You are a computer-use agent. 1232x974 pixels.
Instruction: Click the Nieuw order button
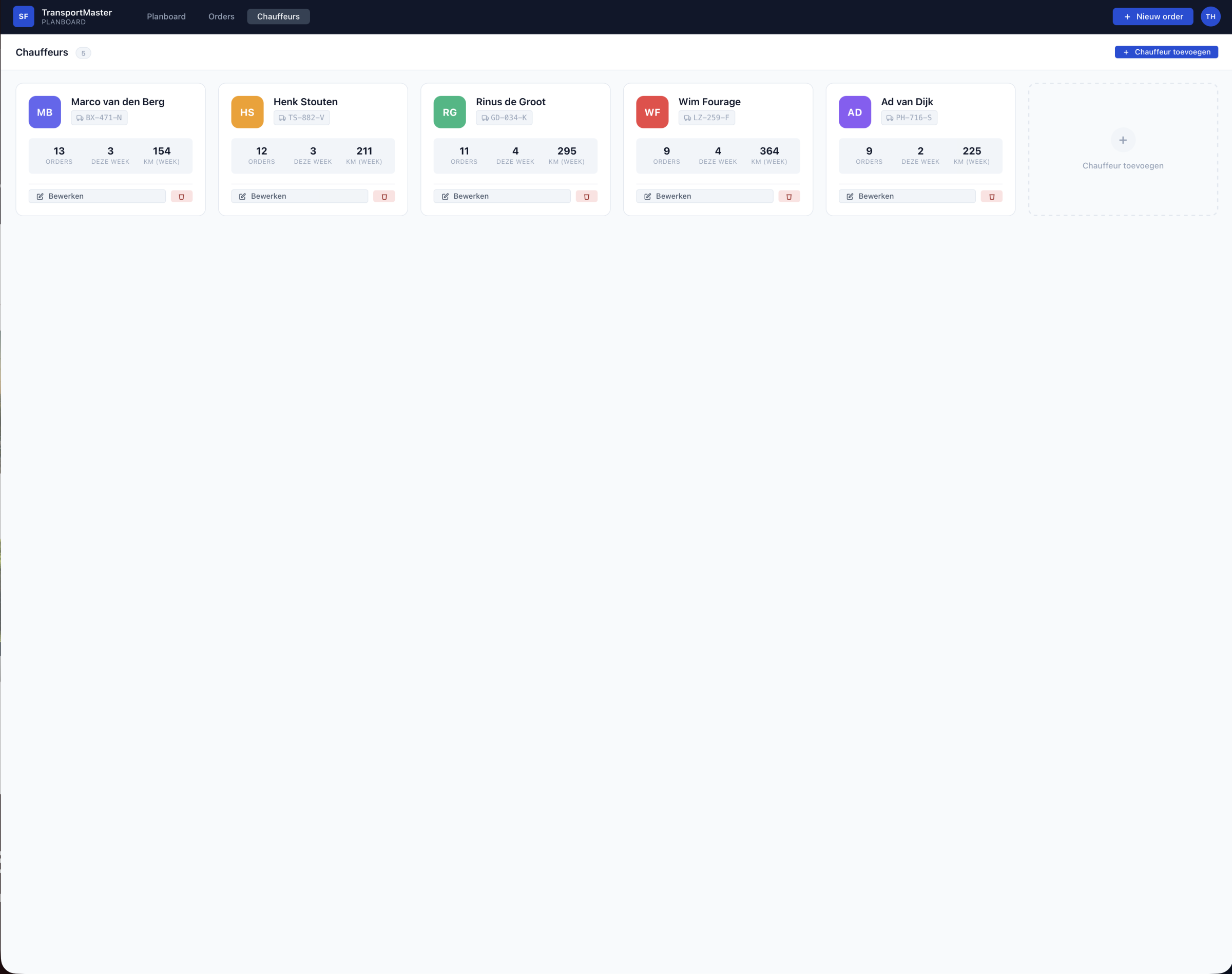pos(1153,16)
